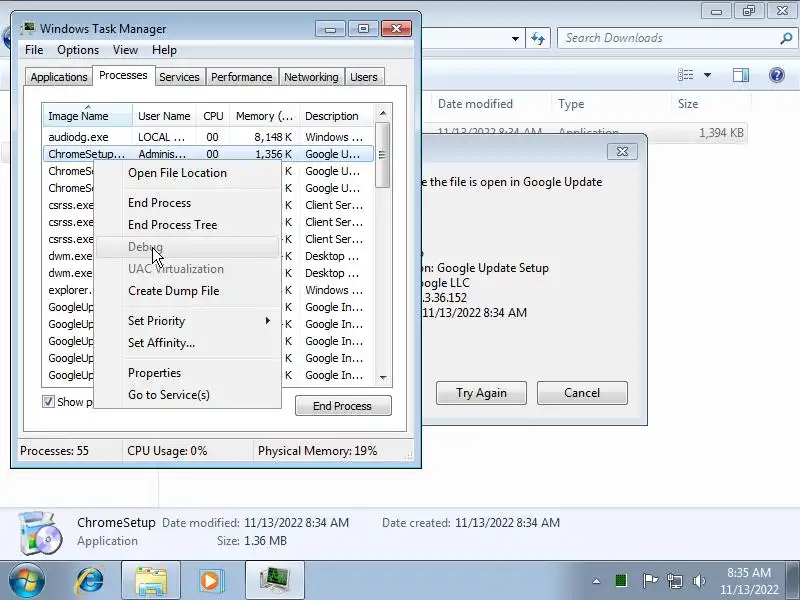Click the Processes: 55 status bar entry
The width and height of the screenshot is (800, 600).
(x=54, y=451)
